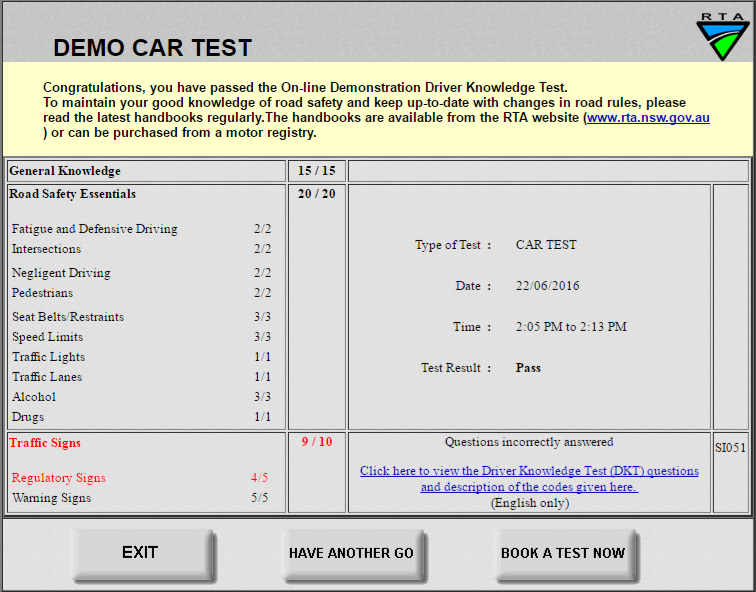
Task: Open the www.rta.nsw.gov.au website link
Action: click(x=648, y=117)
